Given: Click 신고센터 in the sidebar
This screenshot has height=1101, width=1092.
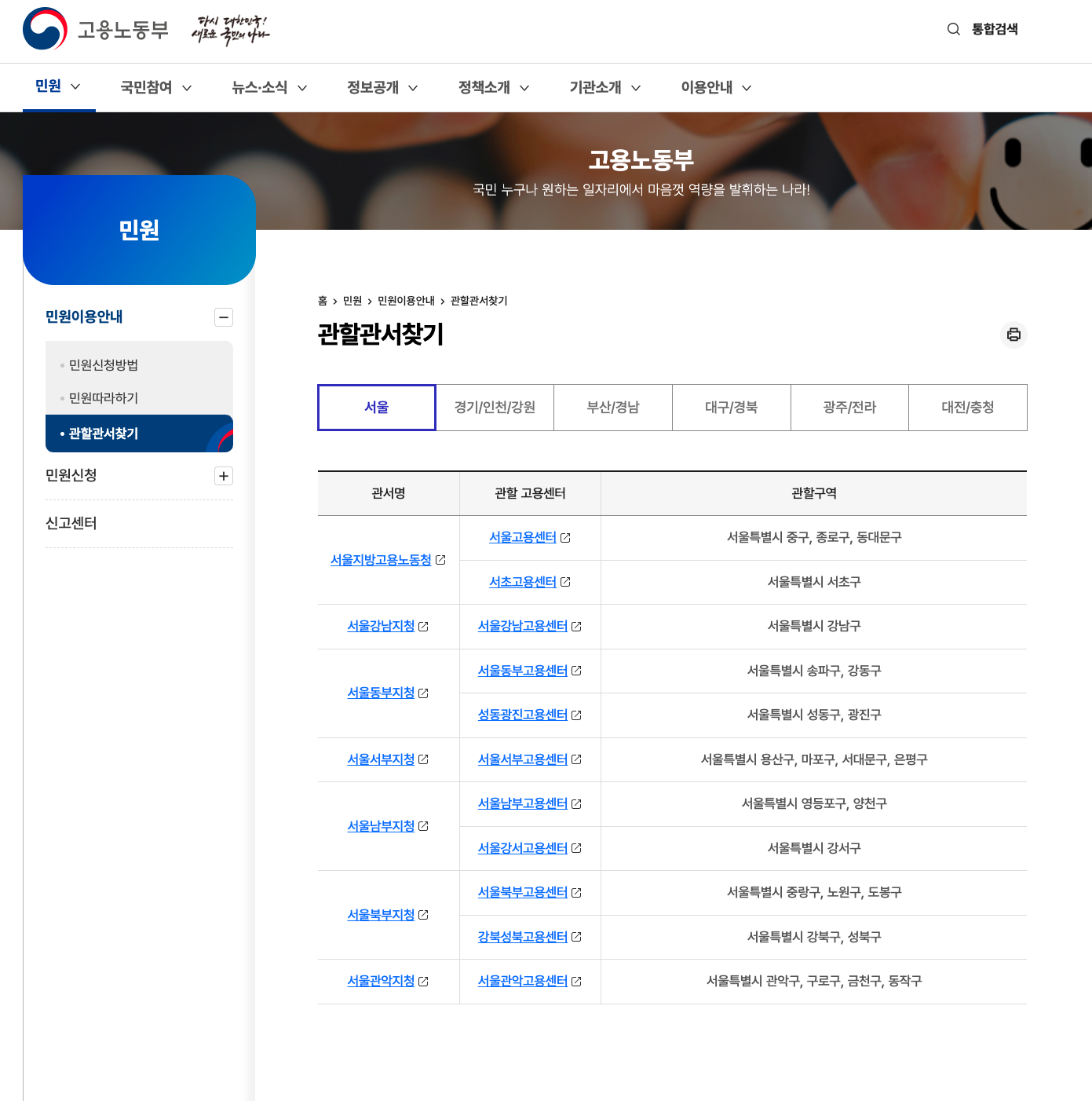Looking at the screenshot, I should (x=71, y=523).
